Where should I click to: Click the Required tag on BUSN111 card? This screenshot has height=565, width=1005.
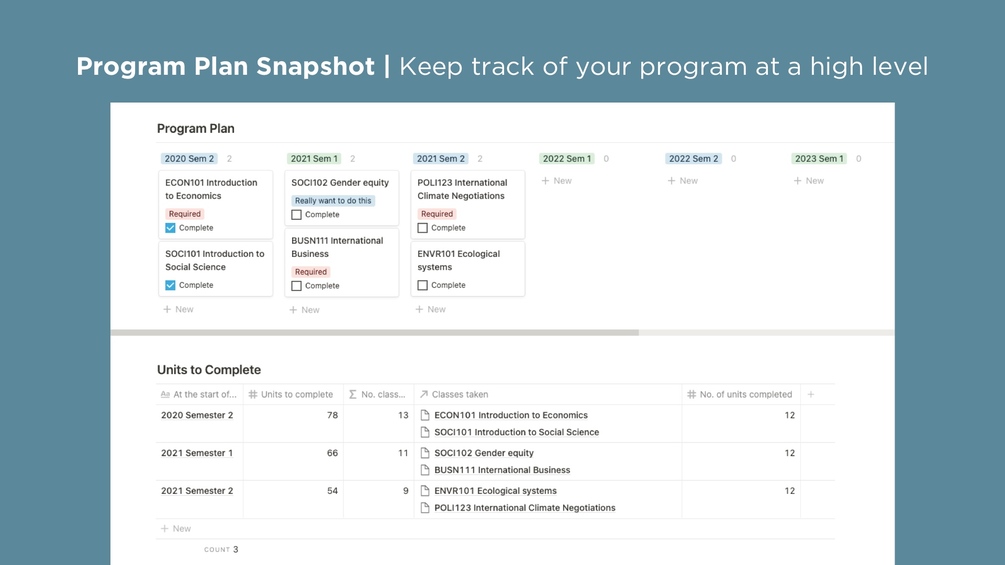tap(311, 272)
